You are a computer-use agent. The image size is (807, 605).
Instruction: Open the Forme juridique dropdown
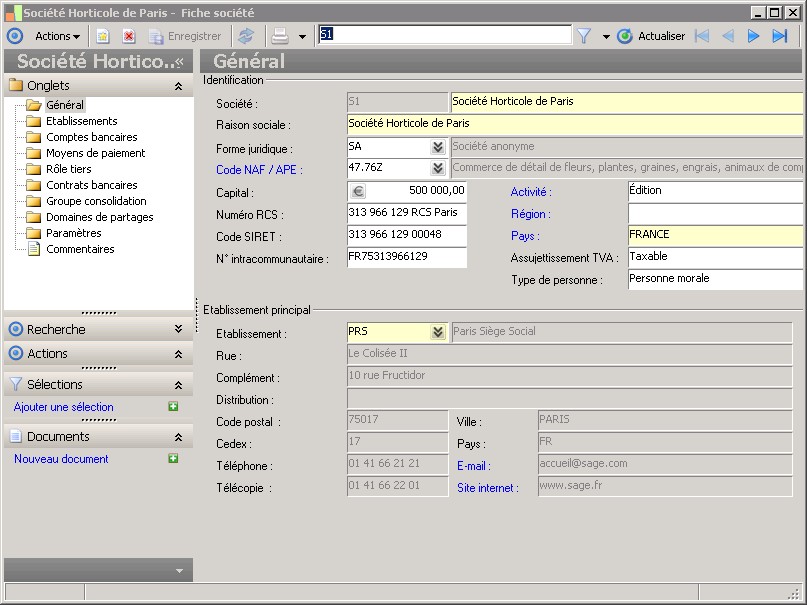pyautogui.click(x=437, y=147)
